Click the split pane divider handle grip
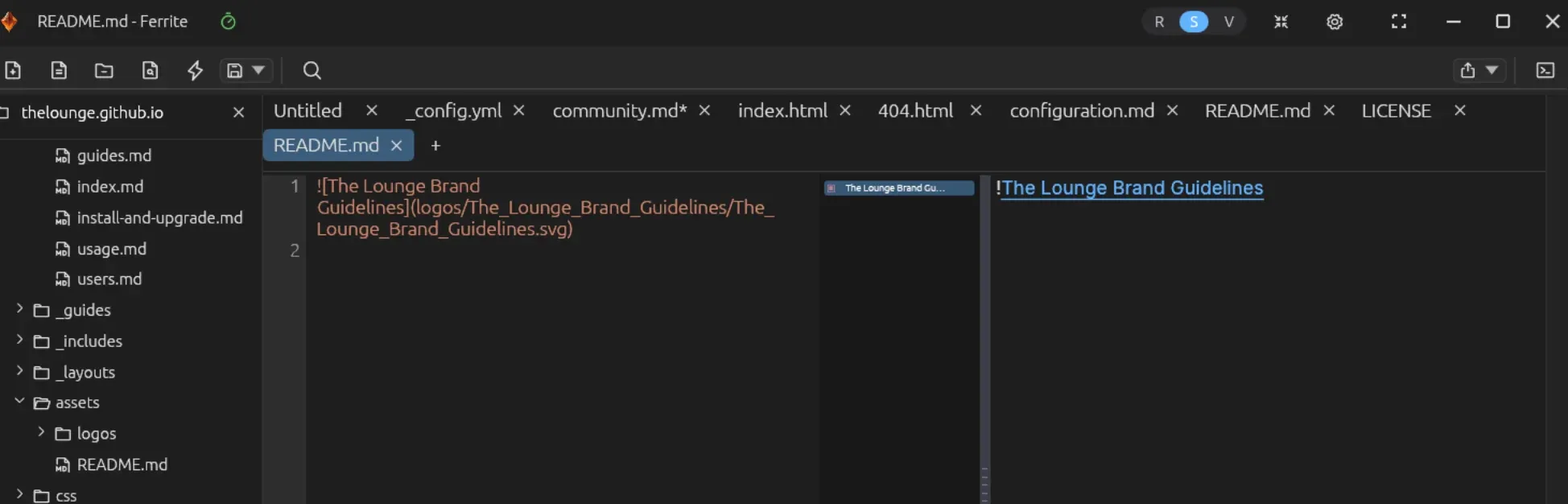 click(984, 483)
